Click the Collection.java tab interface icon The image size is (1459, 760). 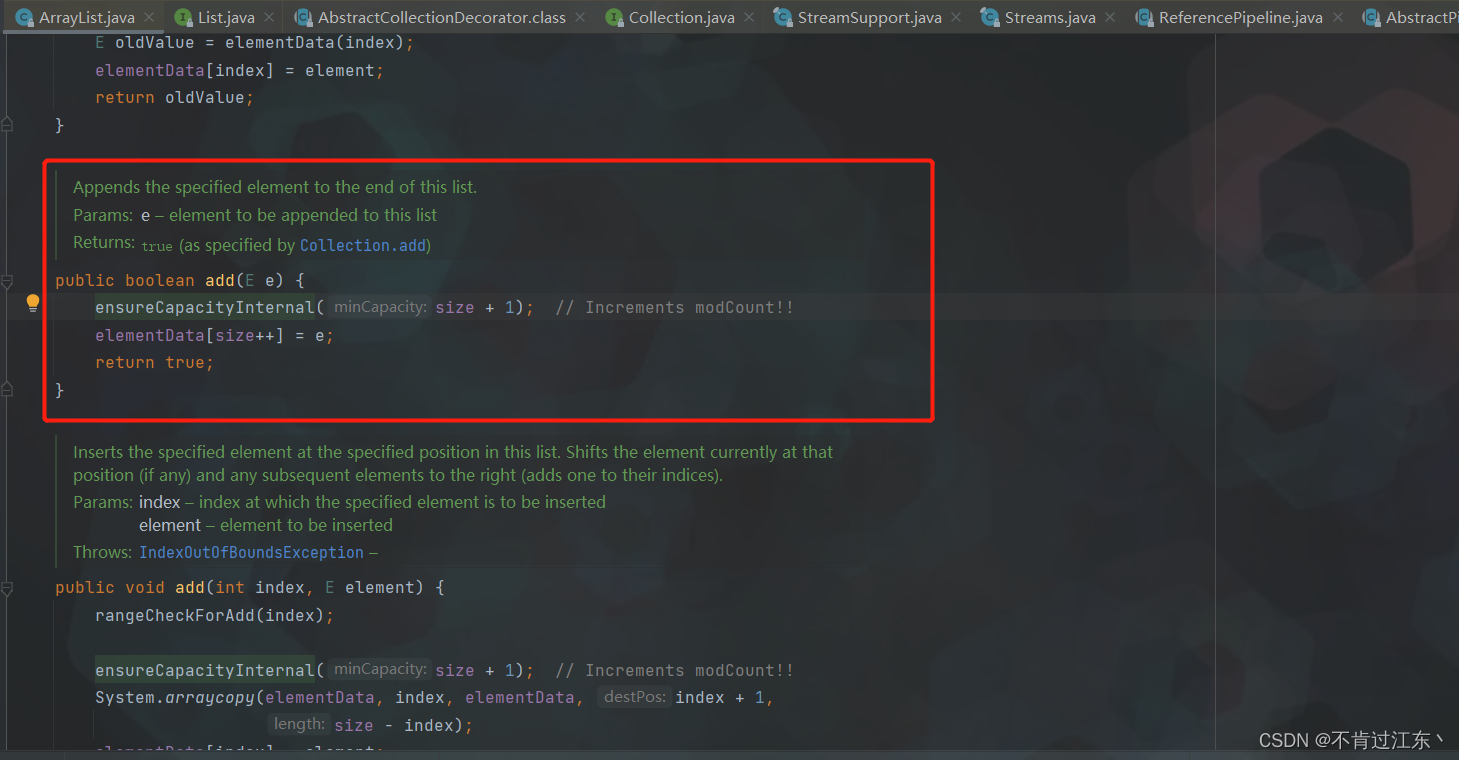tap(614, 17)
